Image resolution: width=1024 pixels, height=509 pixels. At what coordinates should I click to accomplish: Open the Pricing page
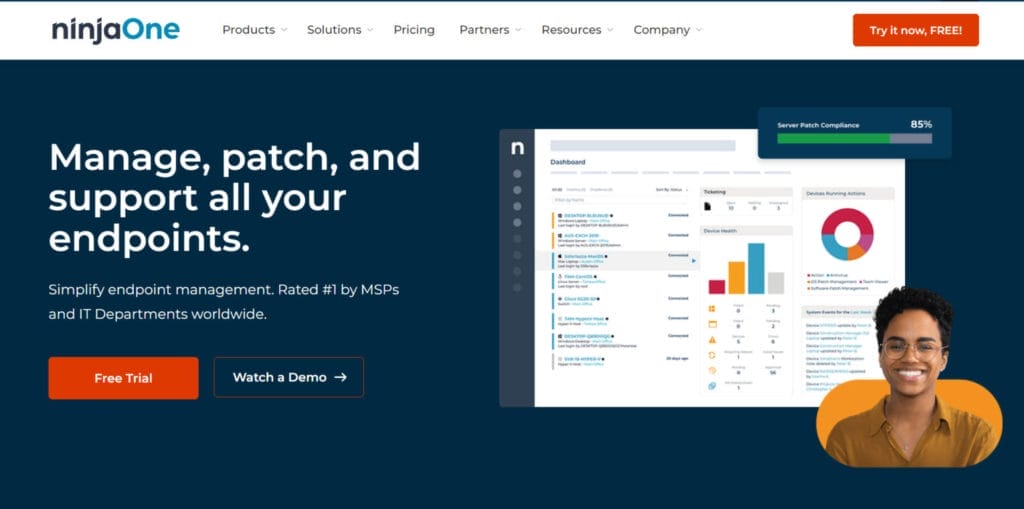click(414, 30)
